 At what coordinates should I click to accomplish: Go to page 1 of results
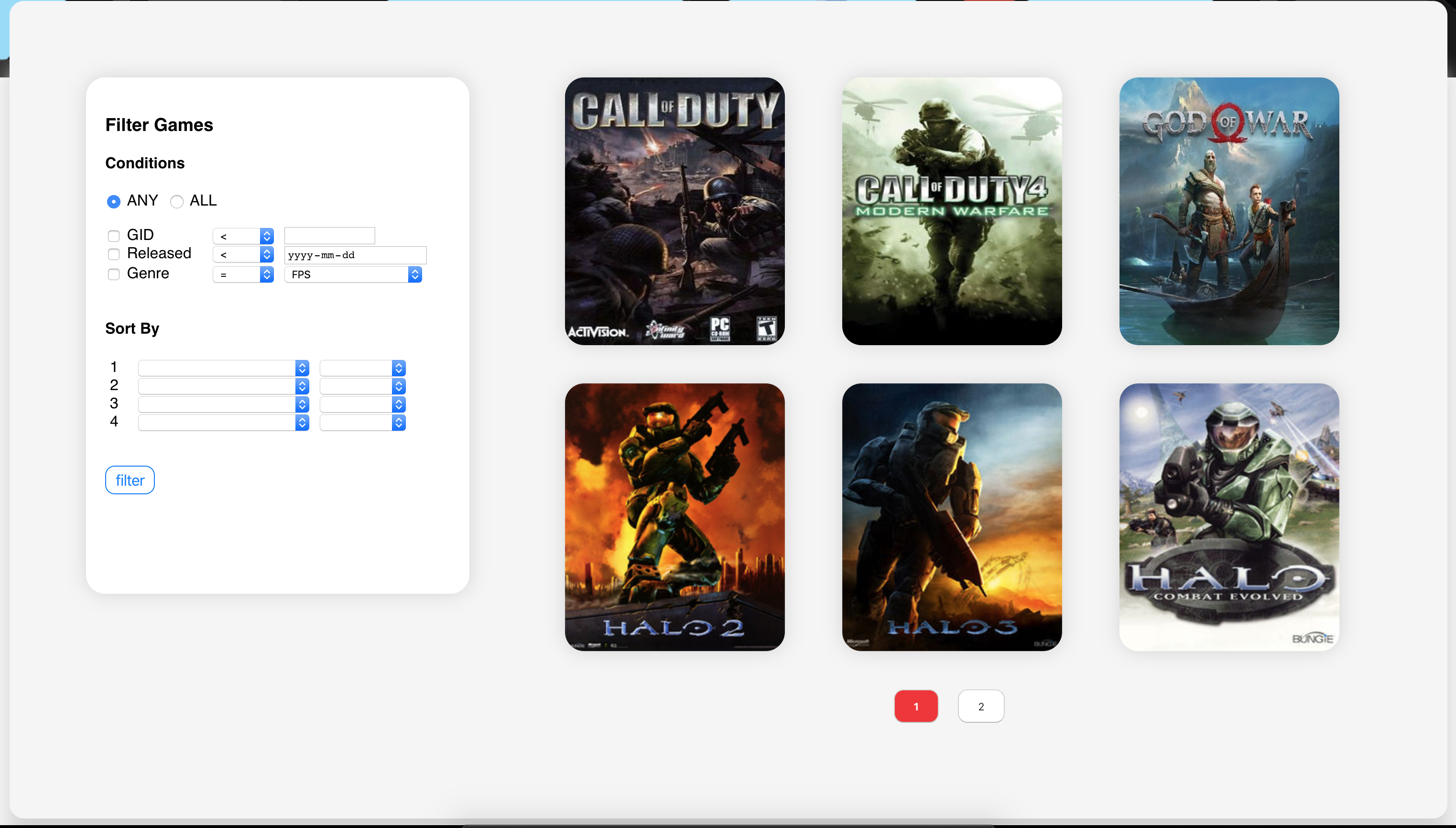tap(916, 706)
